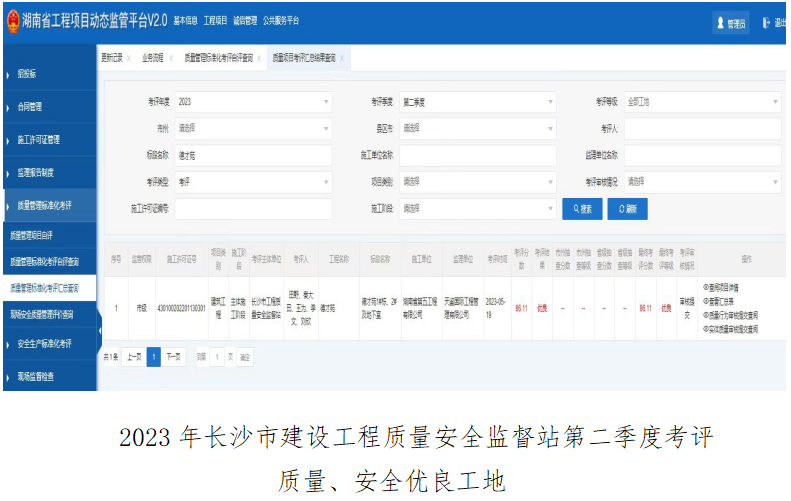Screen dimensions: 791x501
Task: Switch to the 更新记录 tab
Action: pos(112,58)
